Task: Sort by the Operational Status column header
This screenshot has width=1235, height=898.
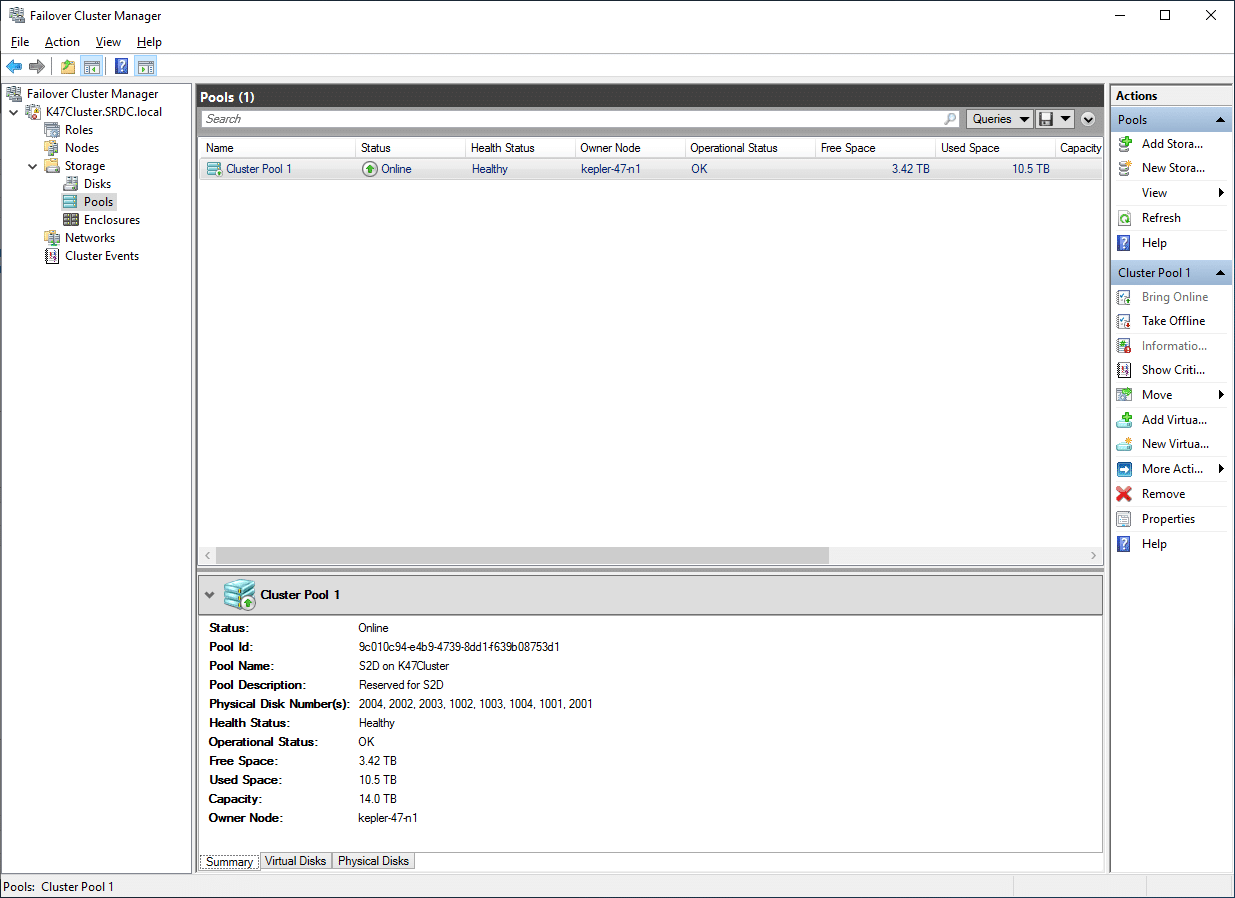Action: (750, 148)
